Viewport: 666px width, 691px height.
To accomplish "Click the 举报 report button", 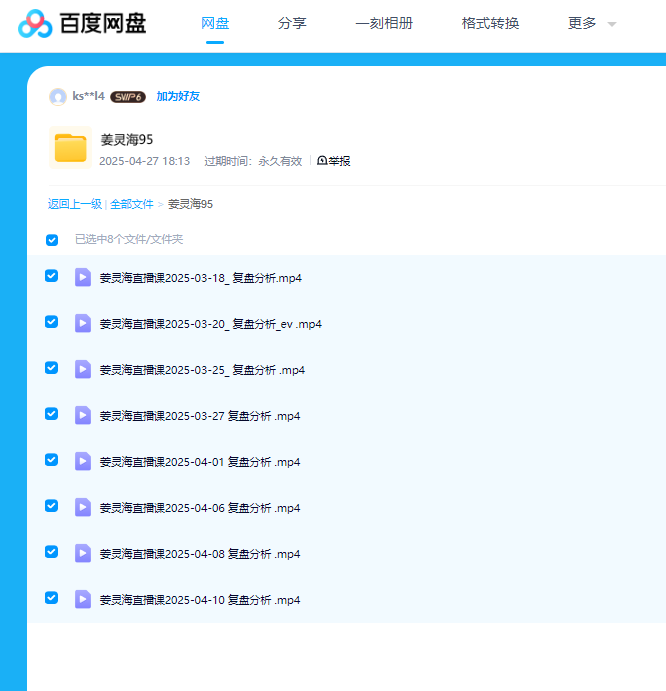I will (334, 161).
